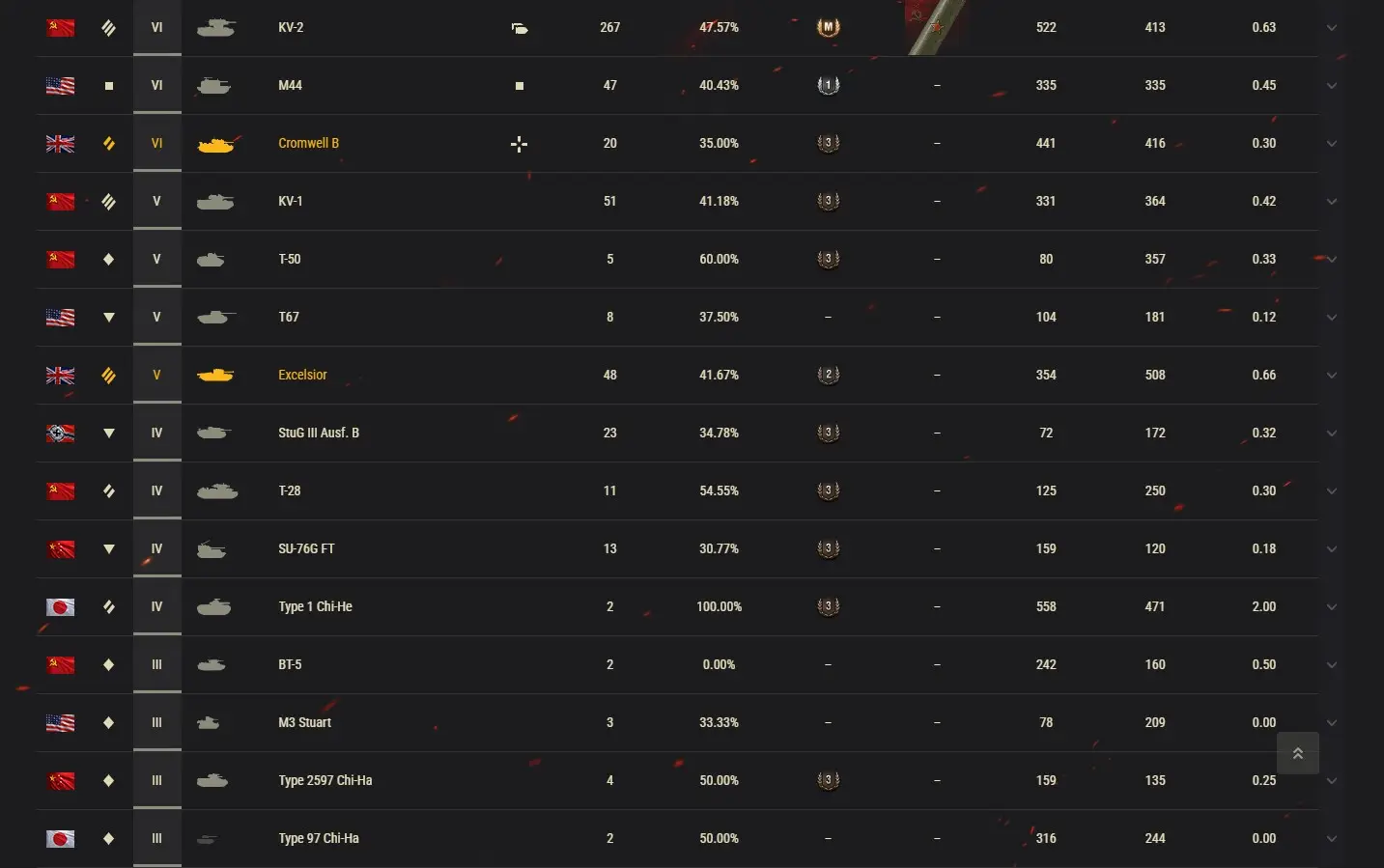Expand the T67 row with chevron
Viewport: 1384px width, 868px height.
pyautogui.click(x=1332, y=318)
